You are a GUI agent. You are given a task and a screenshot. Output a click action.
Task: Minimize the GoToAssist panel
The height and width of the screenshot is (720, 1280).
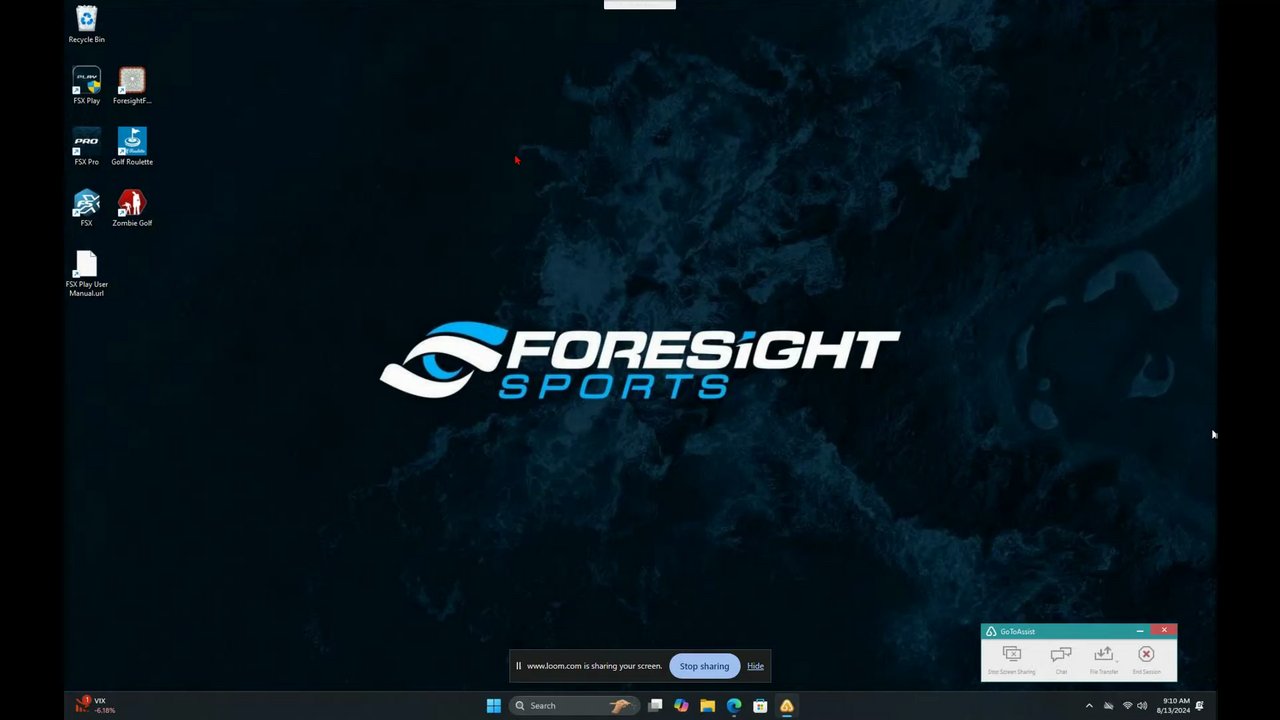pos(1140,631)
